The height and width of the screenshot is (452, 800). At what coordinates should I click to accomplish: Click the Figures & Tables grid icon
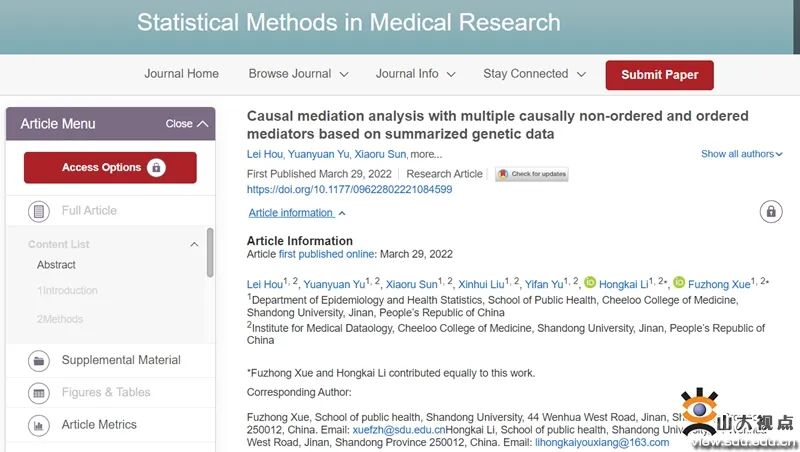(x=39, y=393)
